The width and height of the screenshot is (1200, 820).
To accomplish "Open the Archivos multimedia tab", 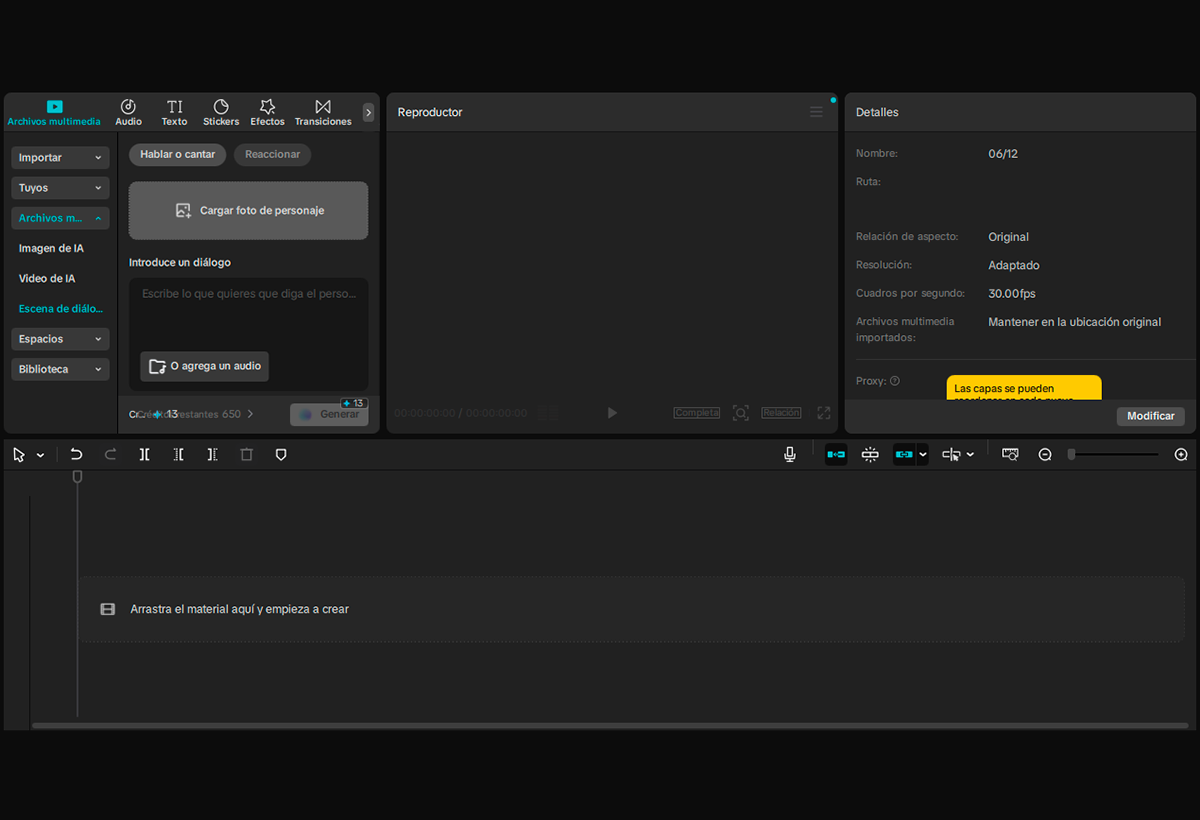I will pyautogui.click(x=54, y=112).
